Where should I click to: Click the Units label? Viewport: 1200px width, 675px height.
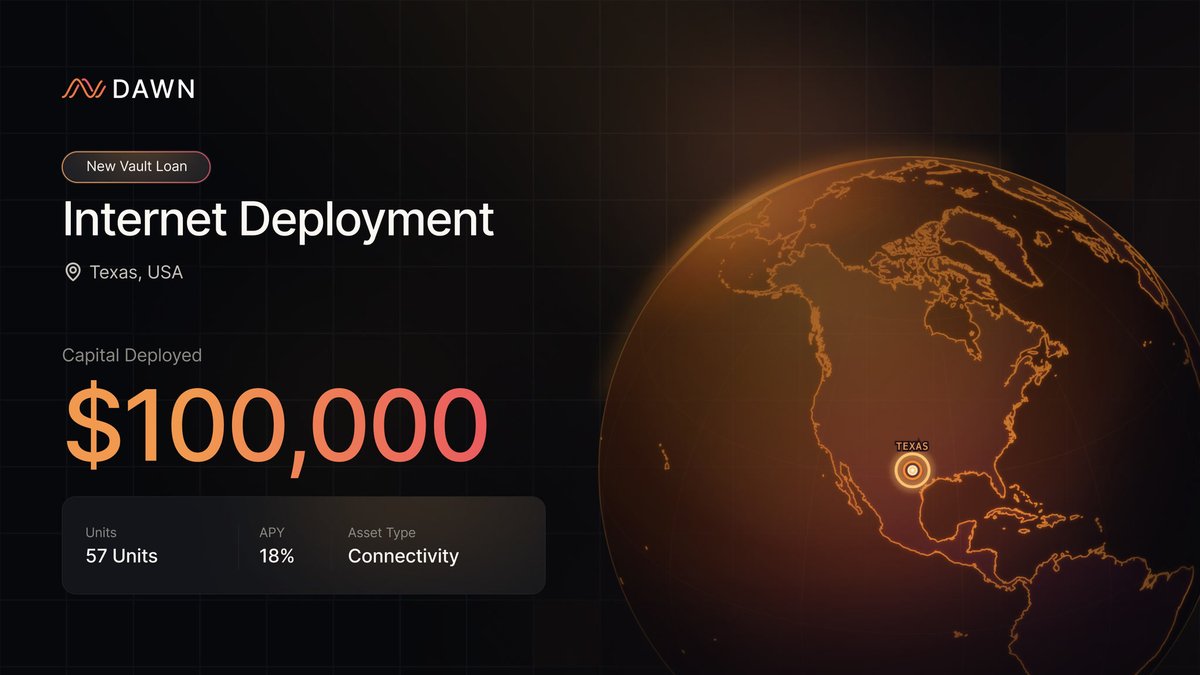coord(101,533)
